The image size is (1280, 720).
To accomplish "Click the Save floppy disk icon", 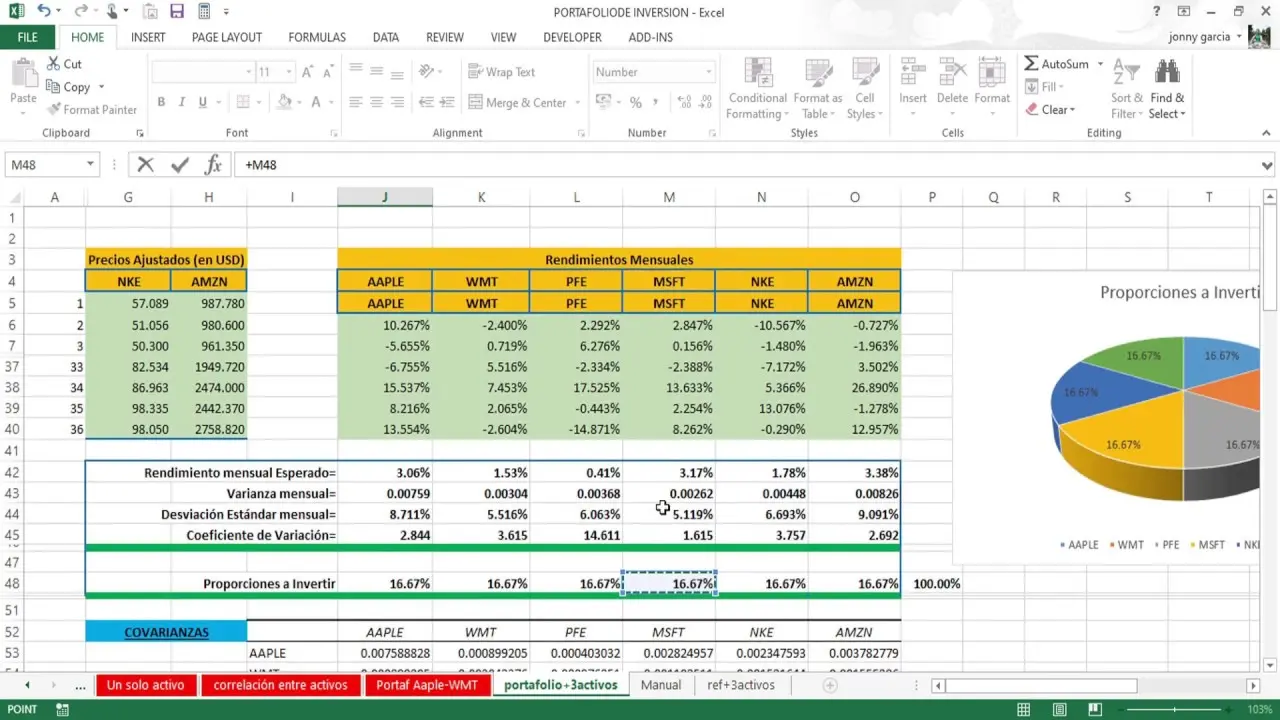I will [177, 11].
